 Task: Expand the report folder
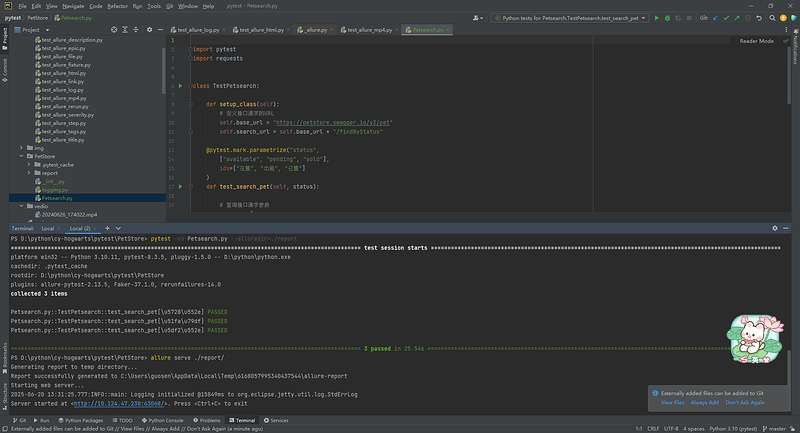29,173
